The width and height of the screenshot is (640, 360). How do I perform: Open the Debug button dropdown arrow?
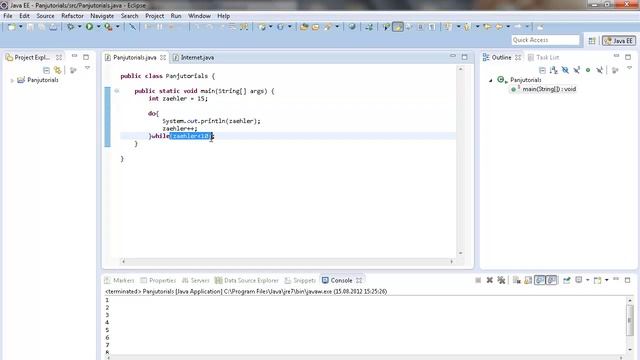[x=79, y=27]
